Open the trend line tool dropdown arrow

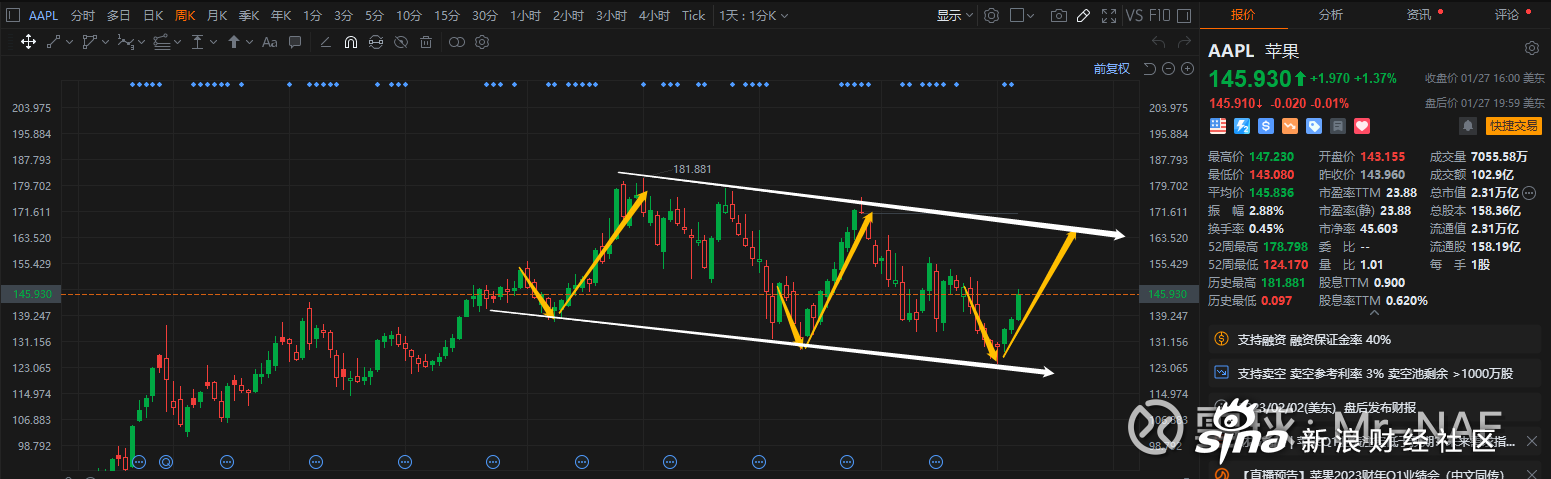[69, 42]
